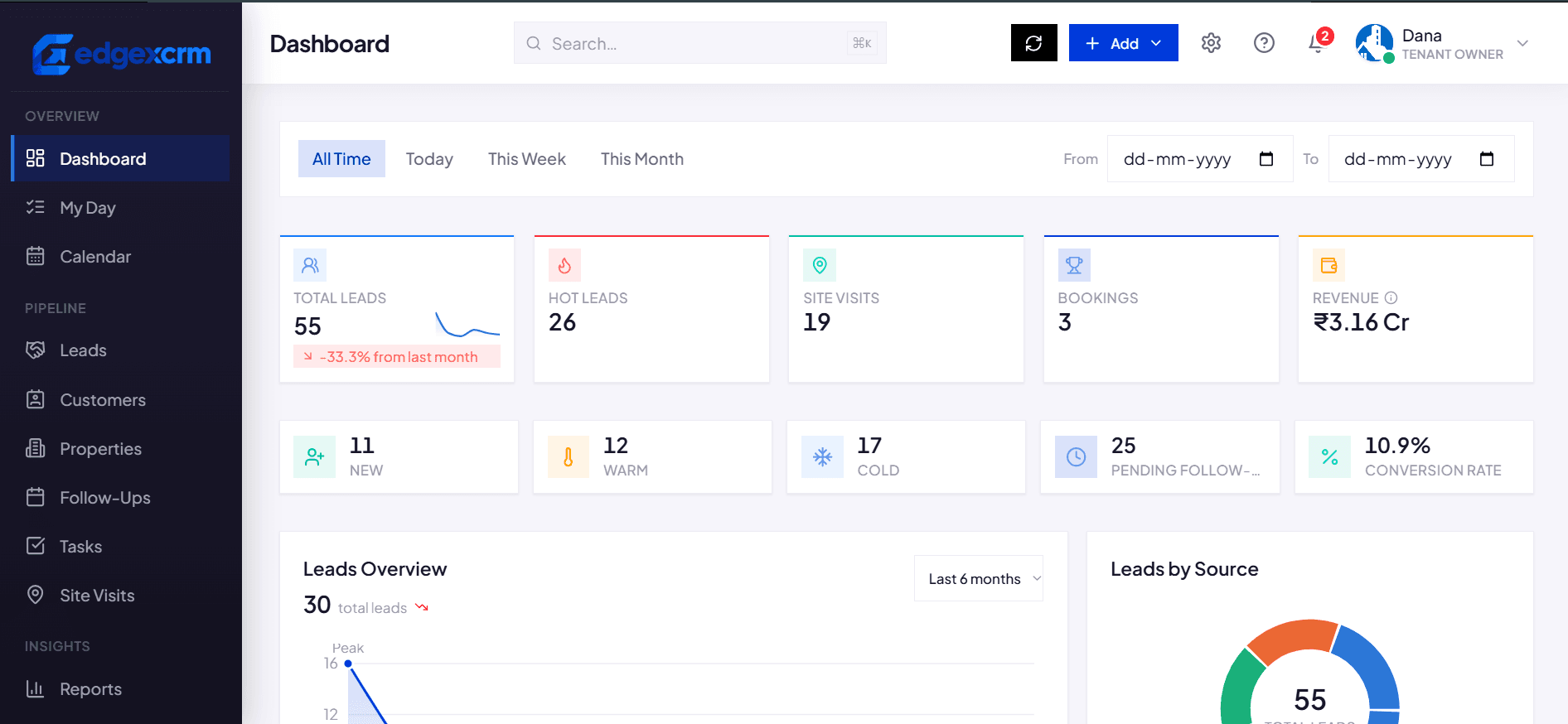Click the Hot Leads flame icon

[564, 265]
